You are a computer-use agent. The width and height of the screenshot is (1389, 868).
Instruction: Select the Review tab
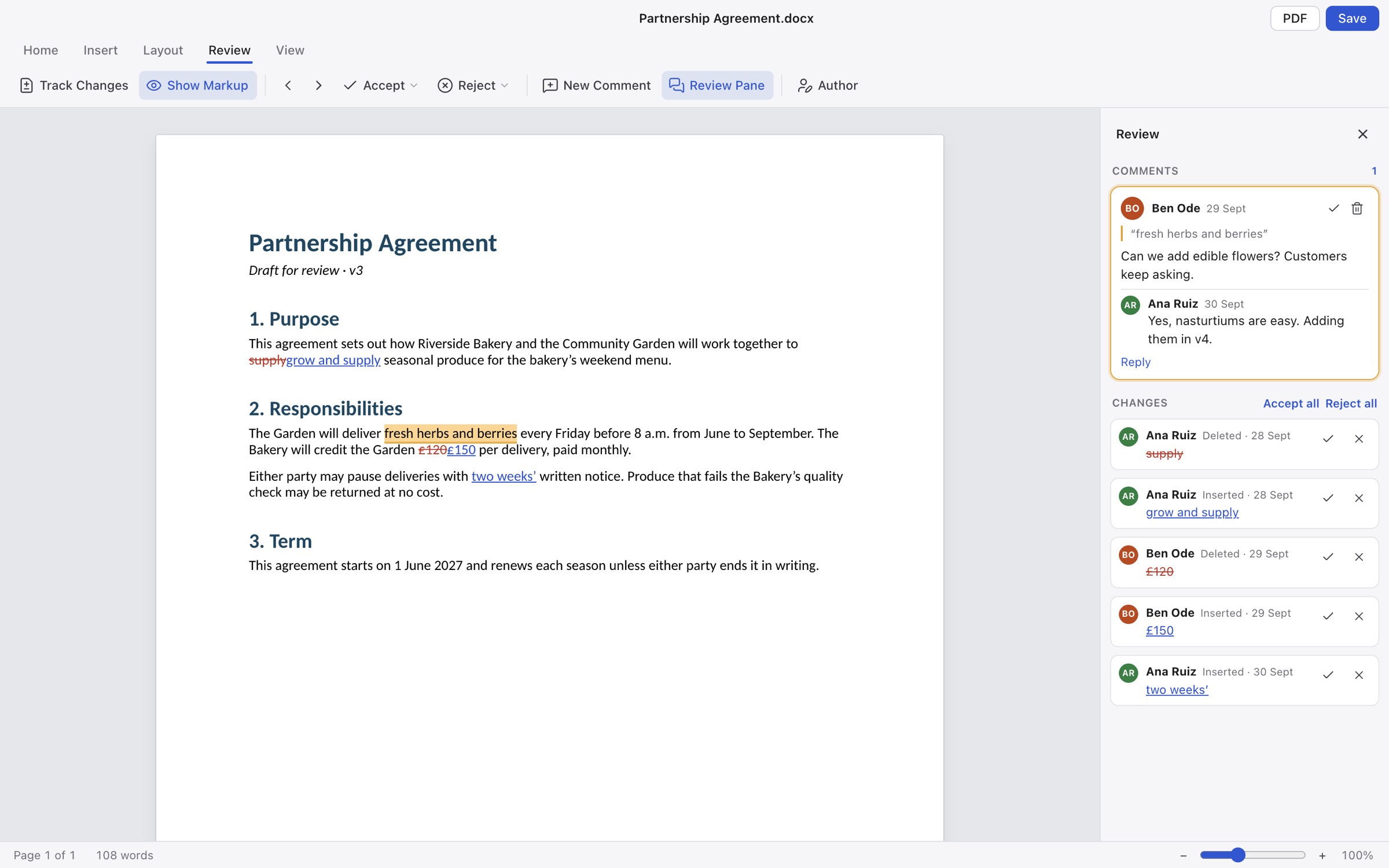click(229, 50)
